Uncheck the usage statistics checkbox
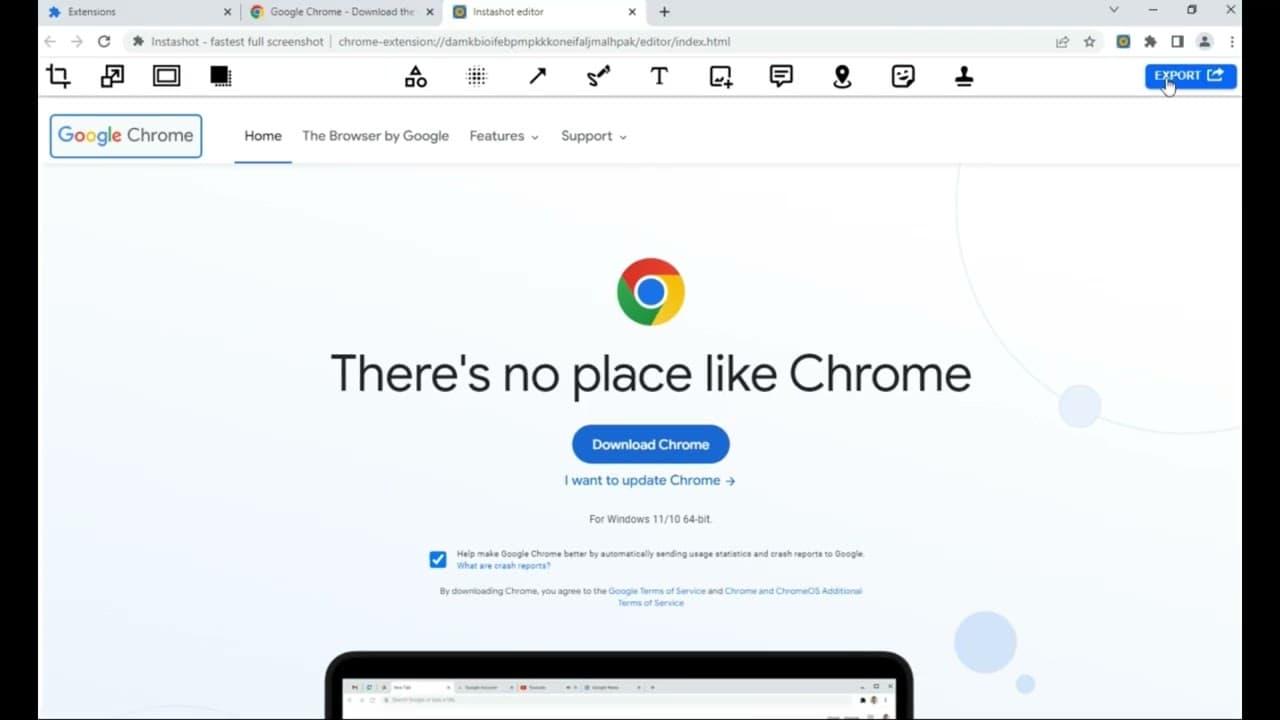The image size is (1280, 720). click(x=438, y=560)
